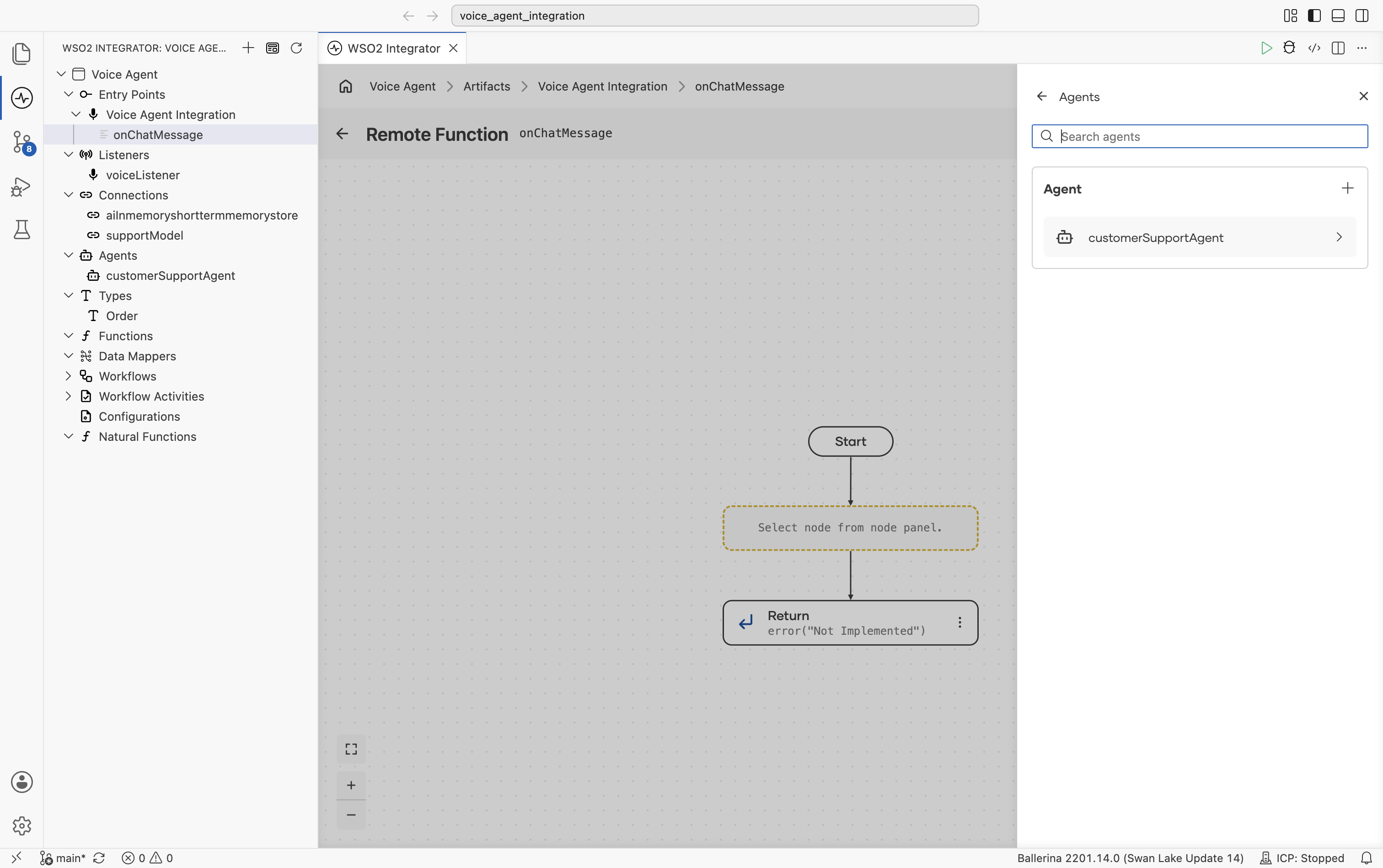Open voiceListener in the tree

(x=142, y=175)
